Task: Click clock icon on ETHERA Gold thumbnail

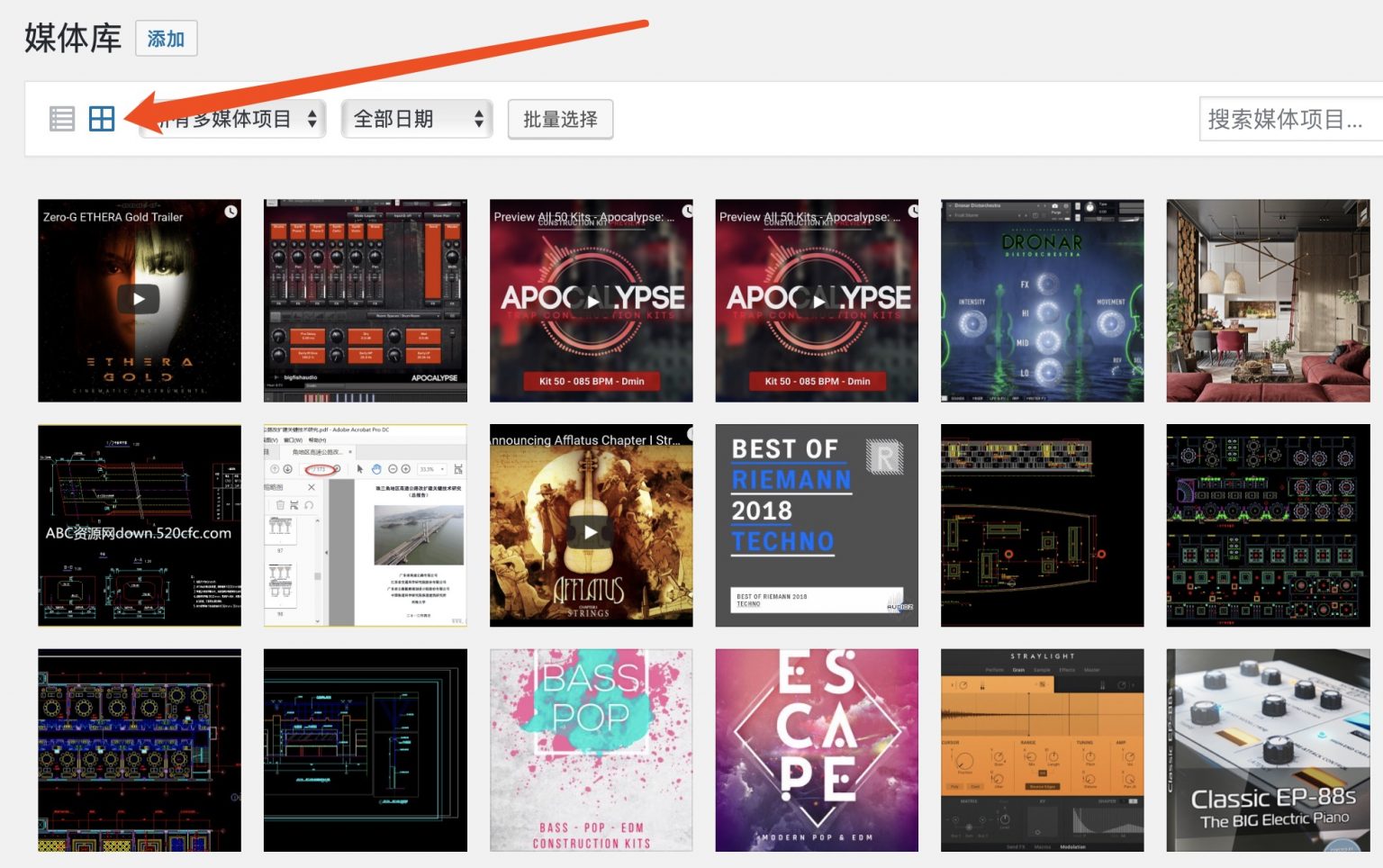Action: tap(230, 212)
